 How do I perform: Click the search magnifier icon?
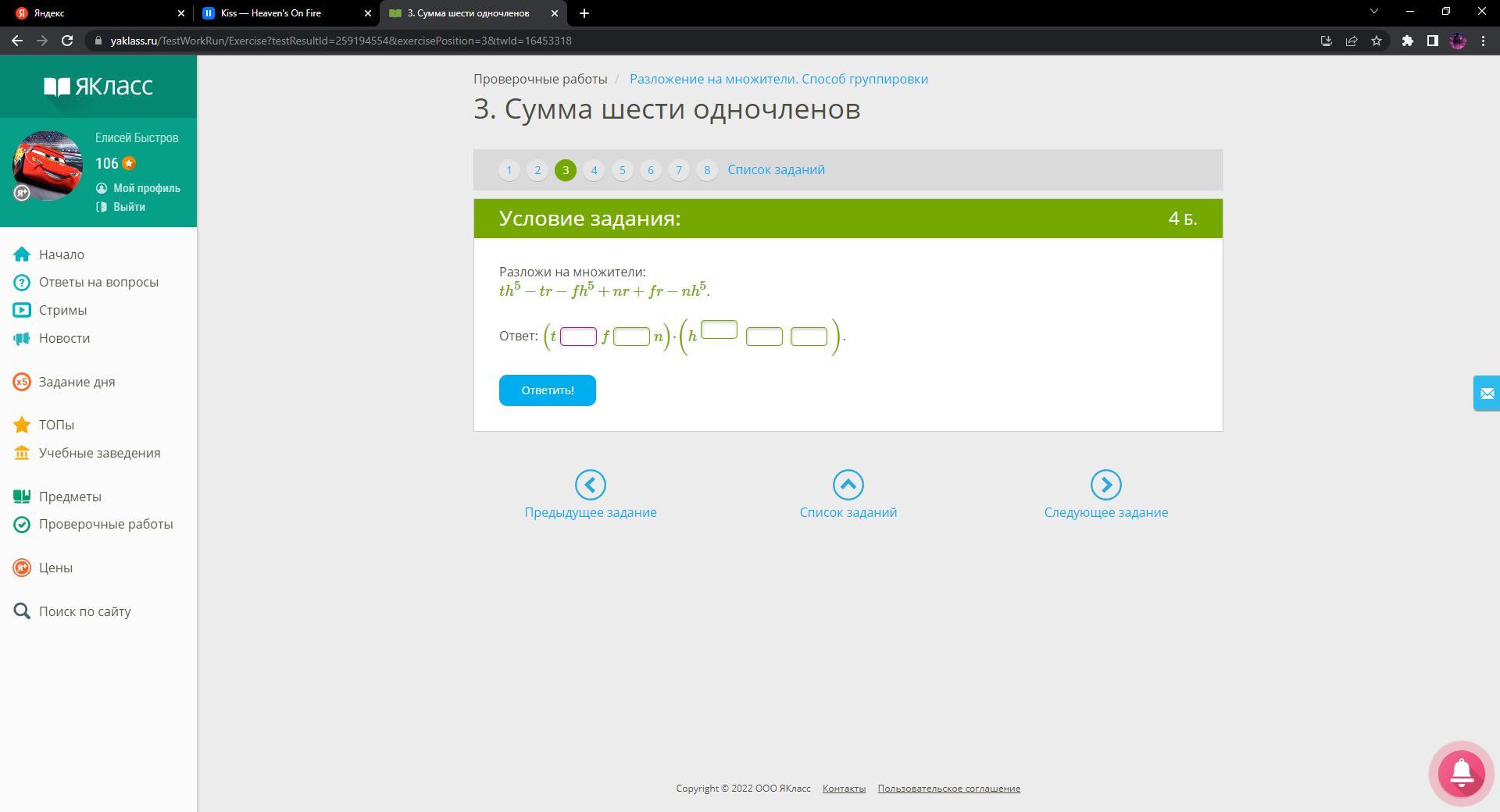pos(22,611)
